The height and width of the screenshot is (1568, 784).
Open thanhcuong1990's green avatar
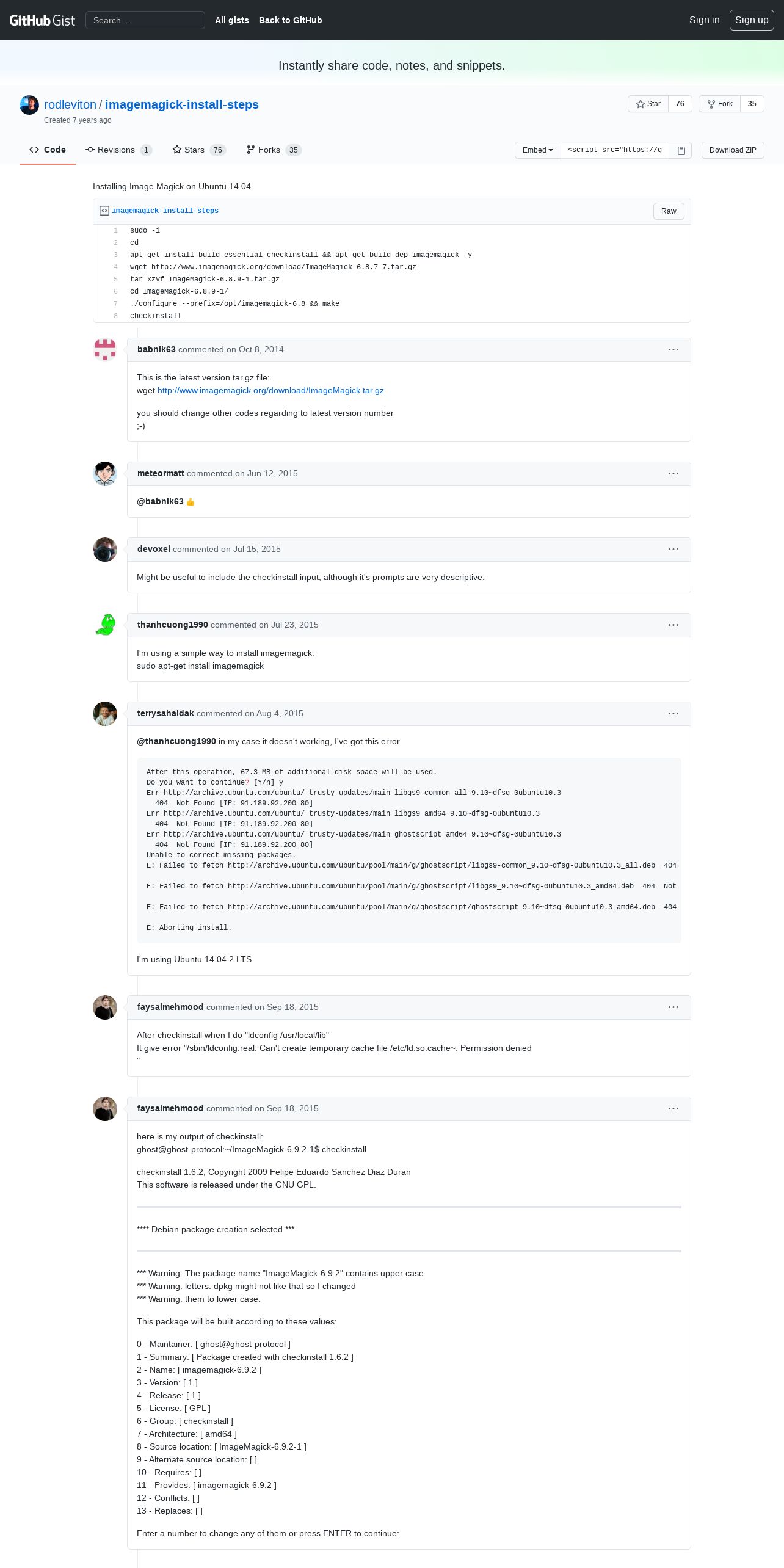pyautogui.click(x=105, y=625)
